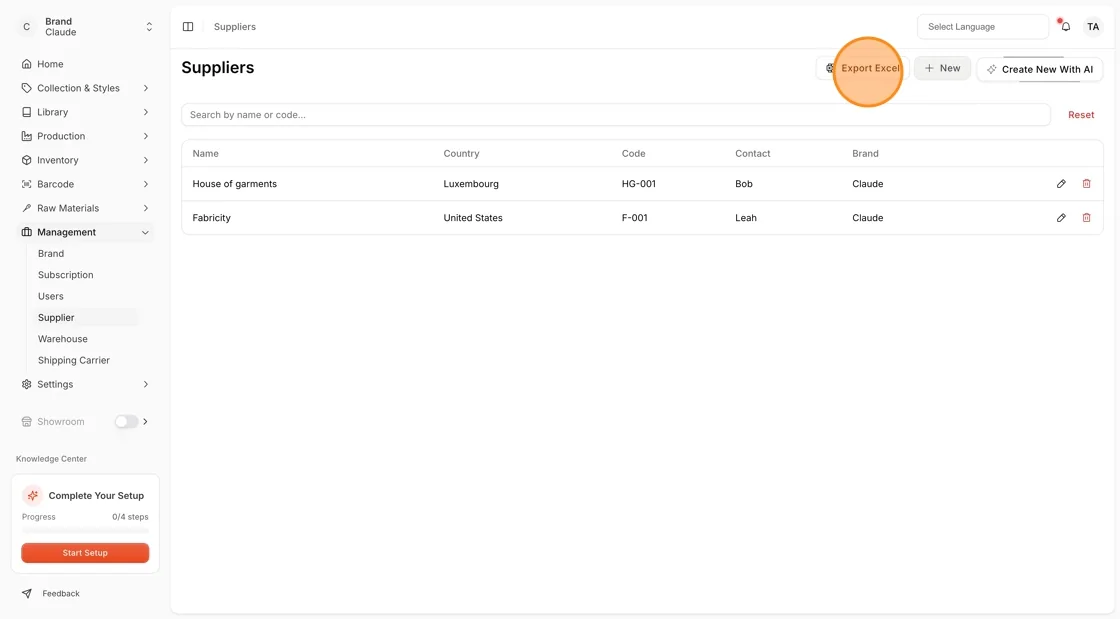Expand the Production chevron

[x=146, y=136]
